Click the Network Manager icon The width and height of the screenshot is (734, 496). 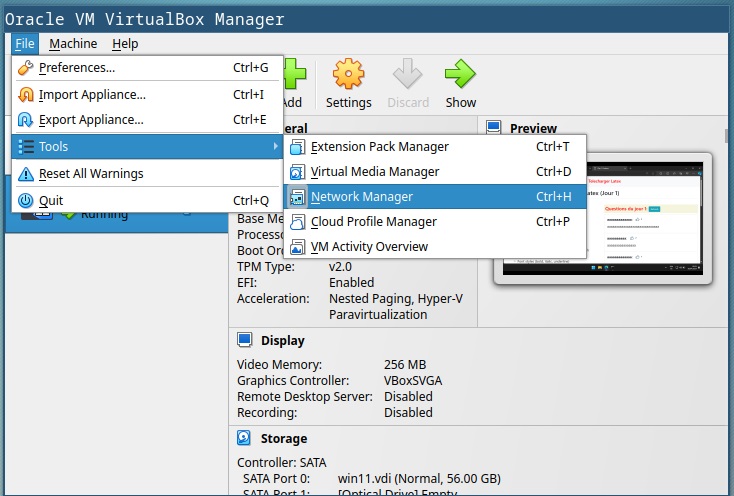pyautogui.click(x=297, y=197)
